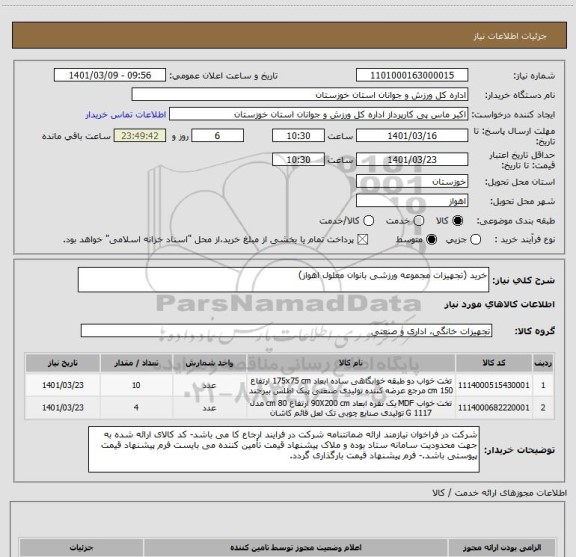This screenshot has height=557, width=576.
Task: Choose the متوسط purchase type radio
Action: pos(431,240)
